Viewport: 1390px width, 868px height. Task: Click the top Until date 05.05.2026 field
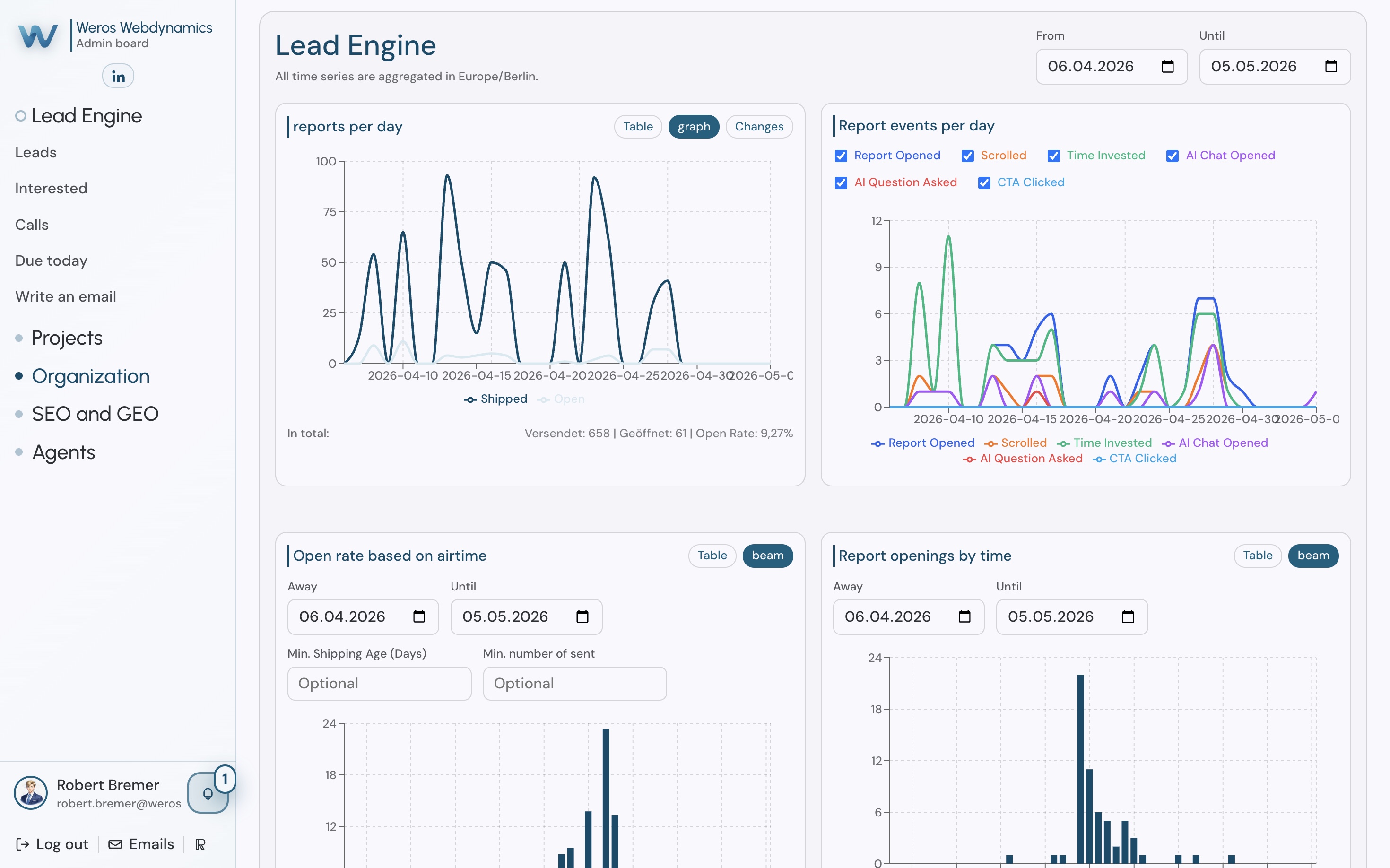coord(1275,67)
